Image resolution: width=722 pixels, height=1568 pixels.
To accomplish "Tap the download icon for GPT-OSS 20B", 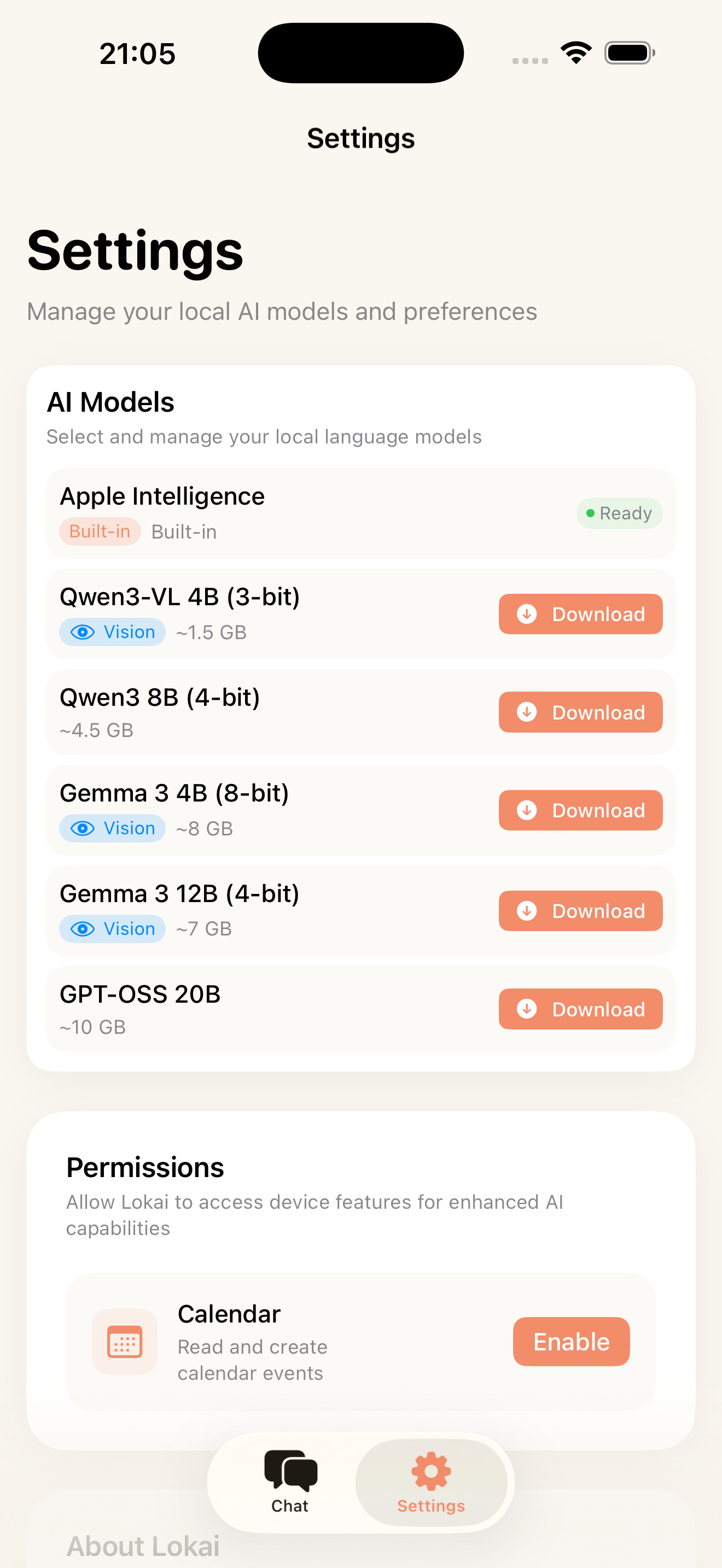I will coord(527,1009).
